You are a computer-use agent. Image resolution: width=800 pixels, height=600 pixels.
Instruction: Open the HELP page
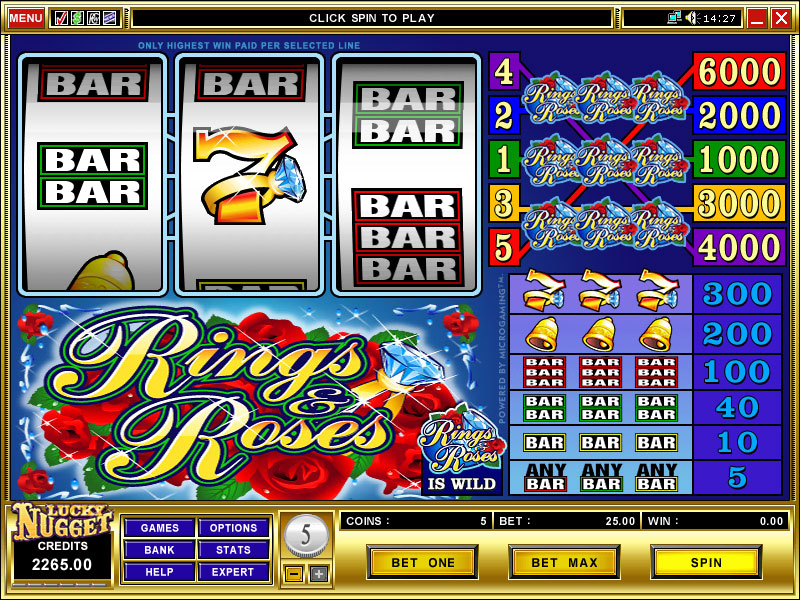coord(160,572)
